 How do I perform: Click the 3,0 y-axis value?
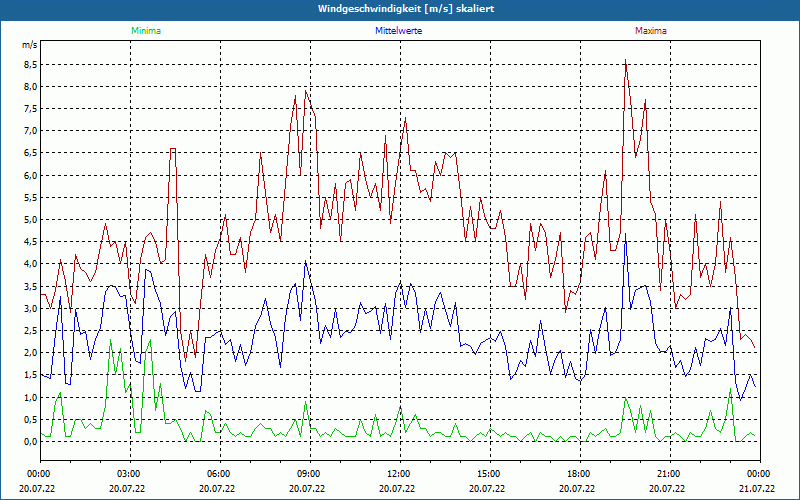[x=30, y=308]
